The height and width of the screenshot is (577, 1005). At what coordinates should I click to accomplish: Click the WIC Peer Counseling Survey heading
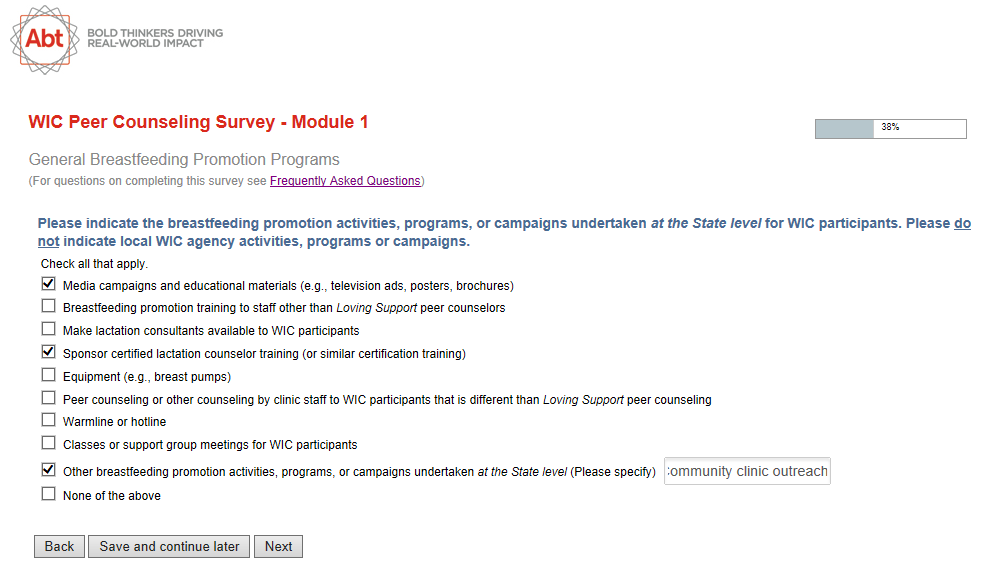tap(198, 122)
